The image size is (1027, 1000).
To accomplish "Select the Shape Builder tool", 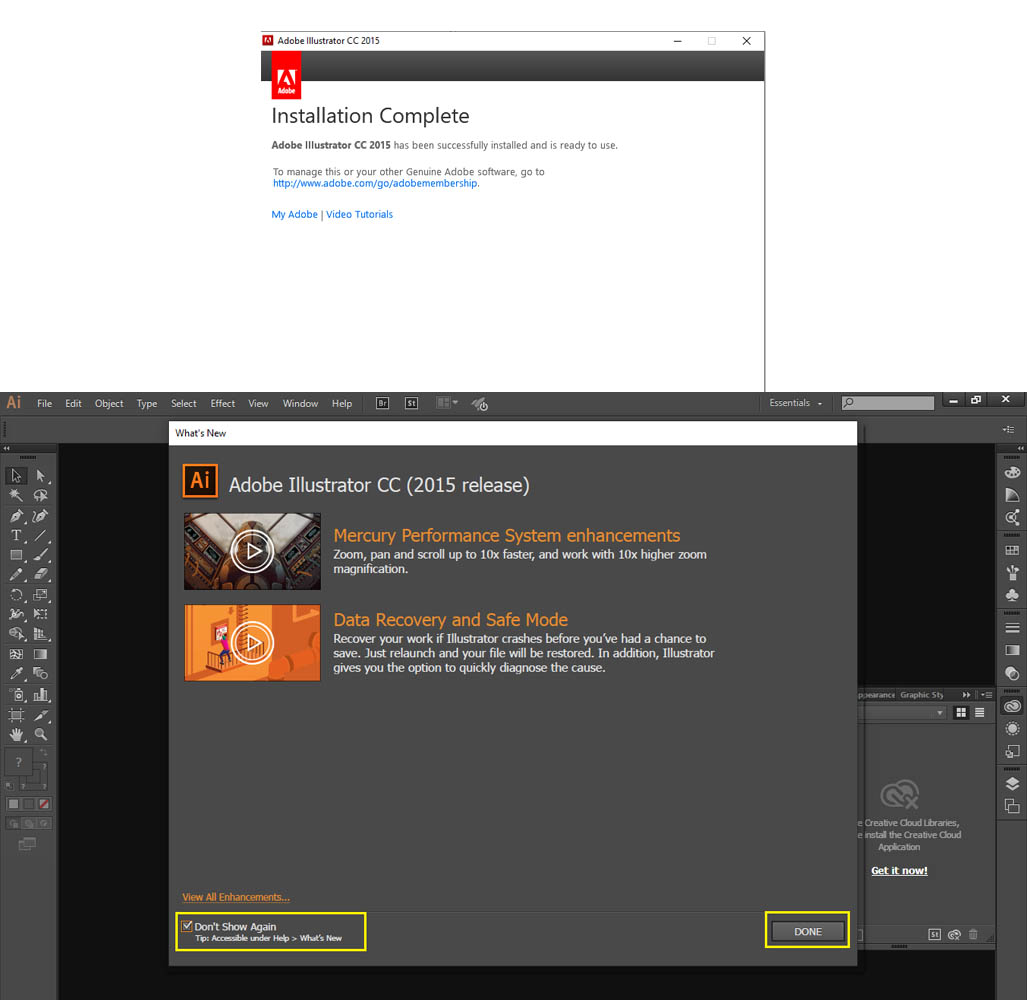I will point(16,634).
